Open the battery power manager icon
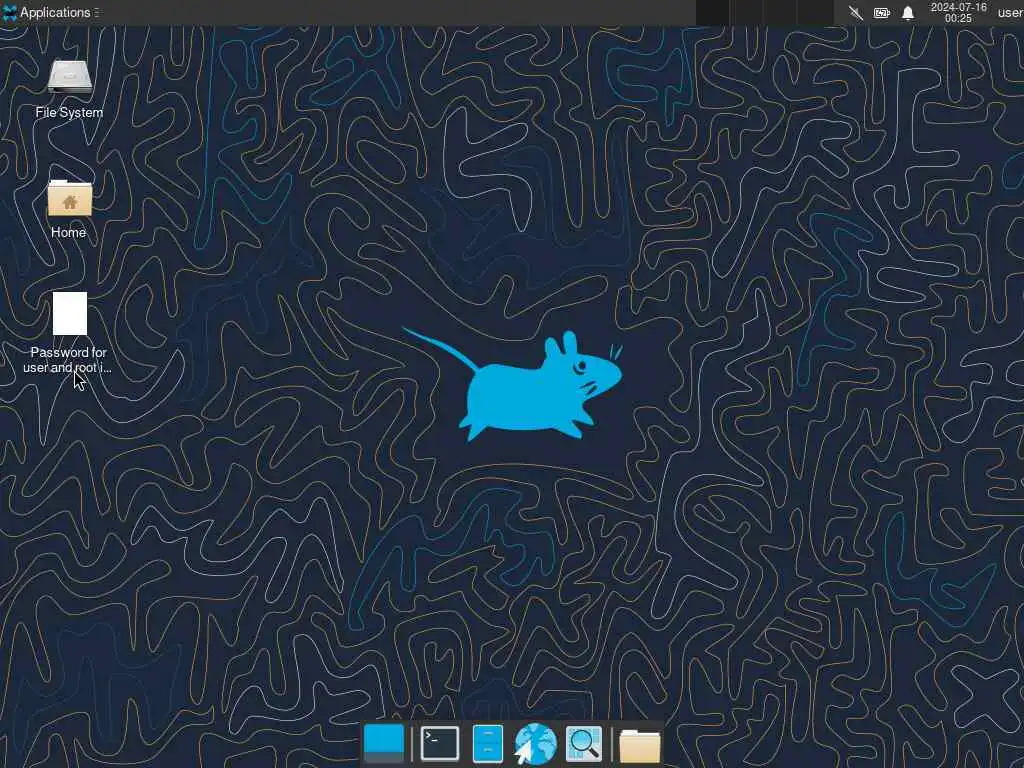This screenshot has height=768, width=1024. 882,13
